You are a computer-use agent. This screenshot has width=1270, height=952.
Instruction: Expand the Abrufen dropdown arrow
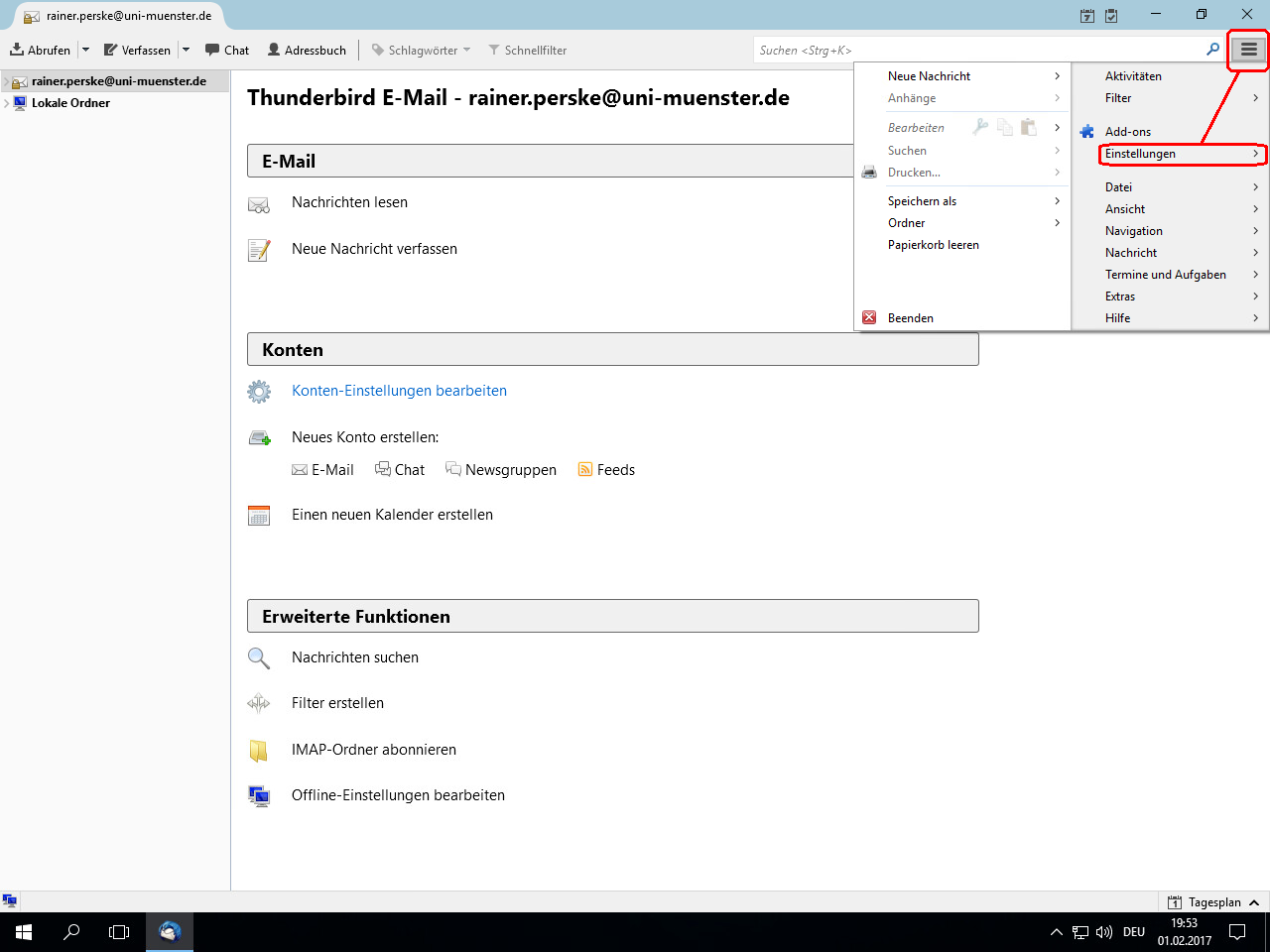pos(85,51)
